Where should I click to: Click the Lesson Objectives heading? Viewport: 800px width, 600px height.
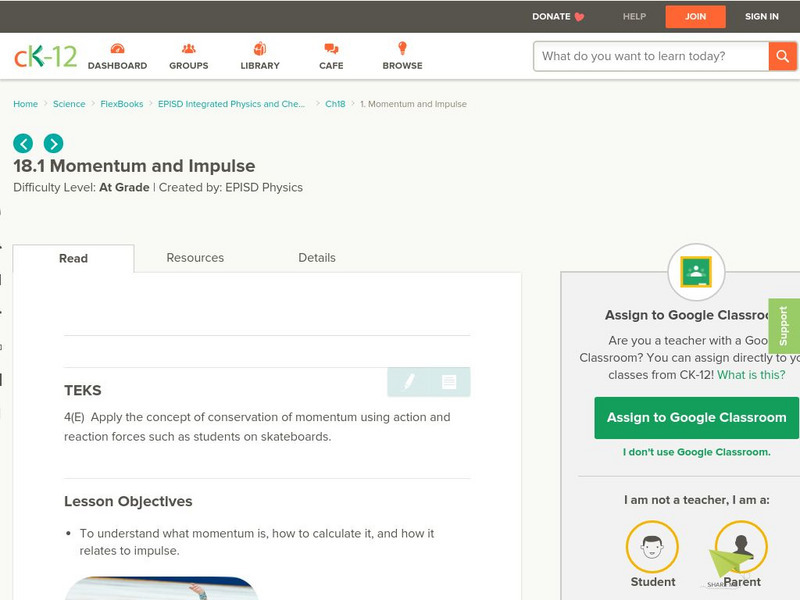[x=128, y=502]
